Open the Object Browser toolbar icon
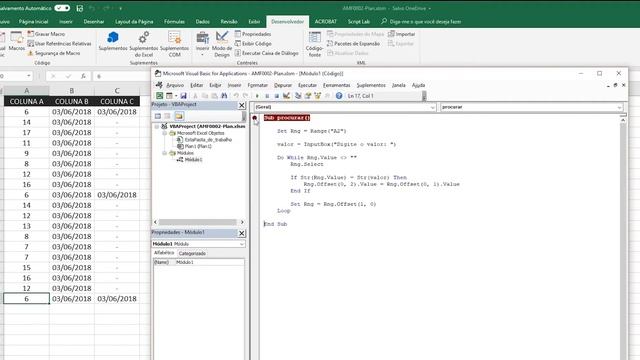The height and width of the screenshot is (360, 640). [x=318, y=96]
